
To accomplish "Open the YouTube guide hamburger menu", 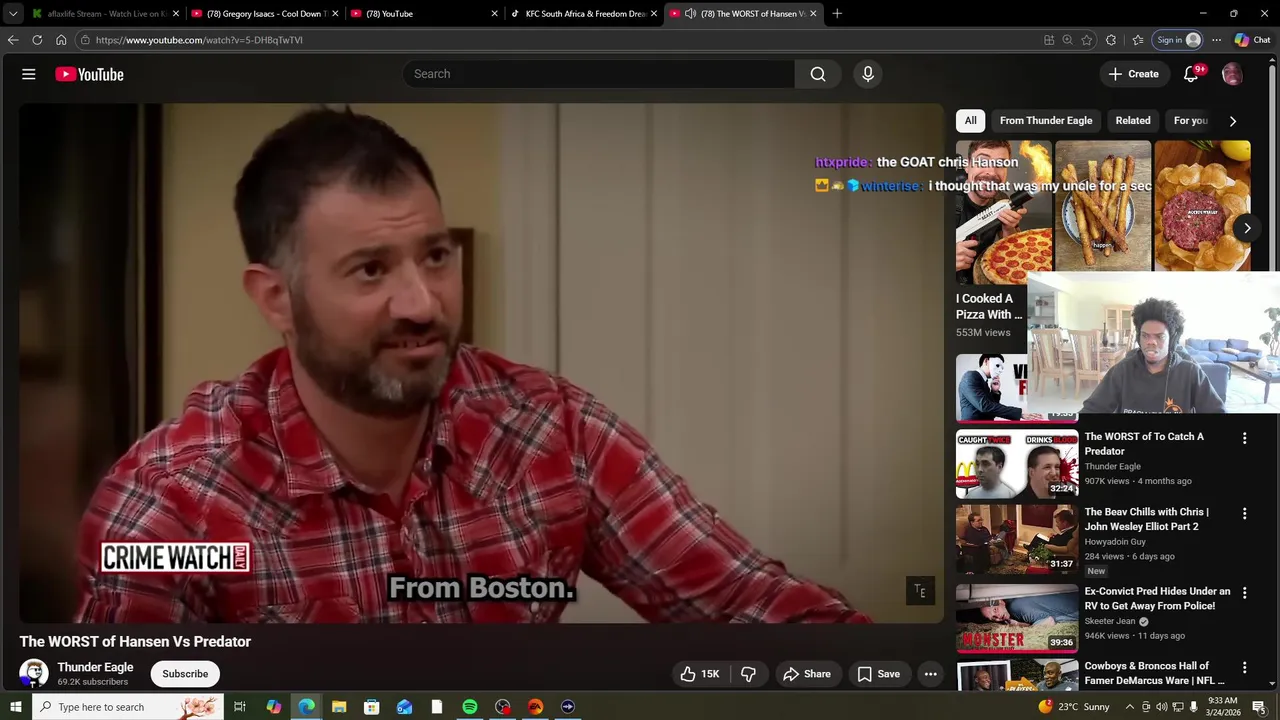I will 29,74.
